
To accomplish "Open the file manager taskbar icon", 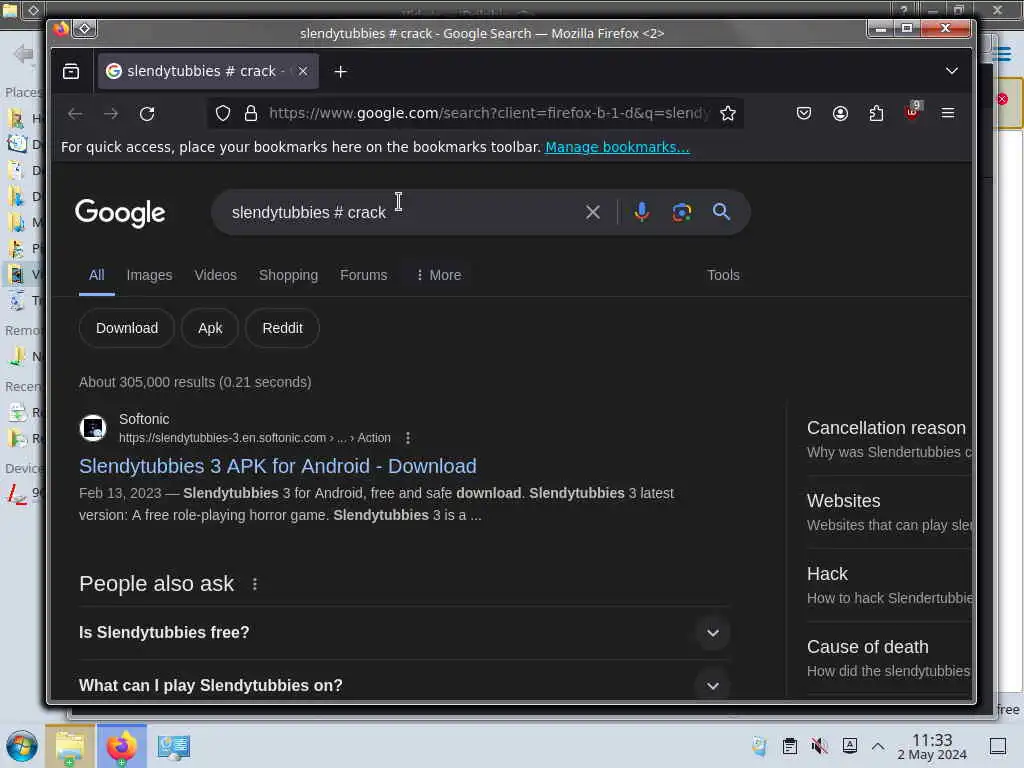I will (70, 746).
